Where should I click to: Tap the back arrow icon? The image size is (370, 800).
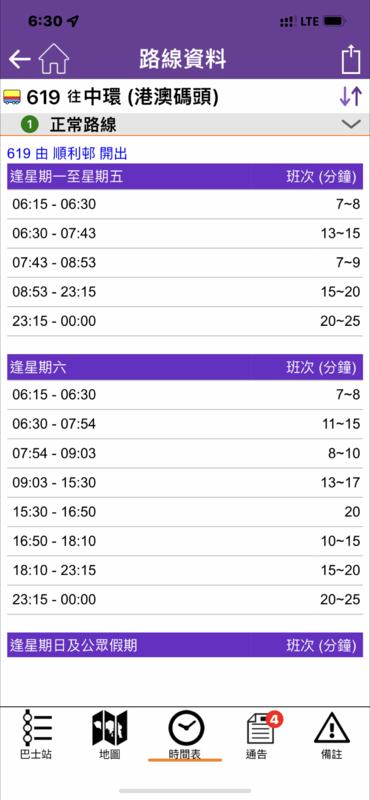(19, 60)
